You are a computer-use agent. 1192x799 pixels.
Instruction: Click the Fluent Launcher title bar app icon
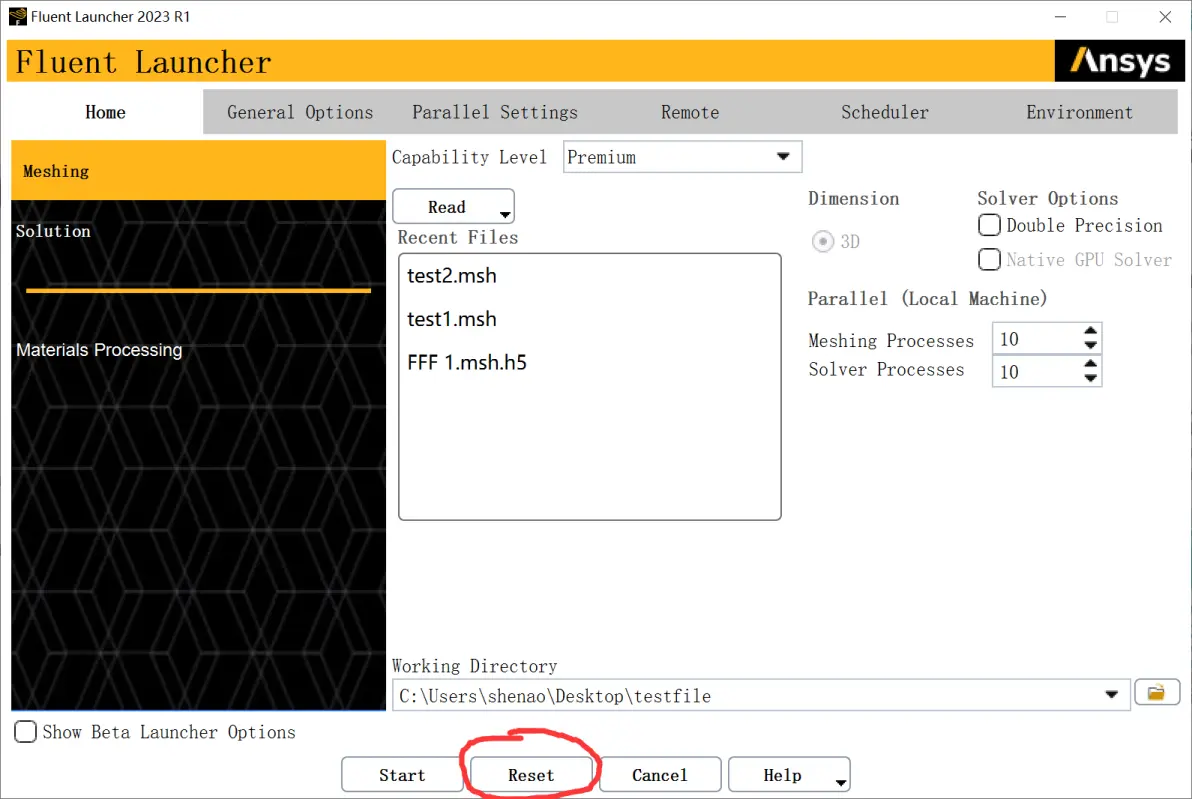pos(17,17)
